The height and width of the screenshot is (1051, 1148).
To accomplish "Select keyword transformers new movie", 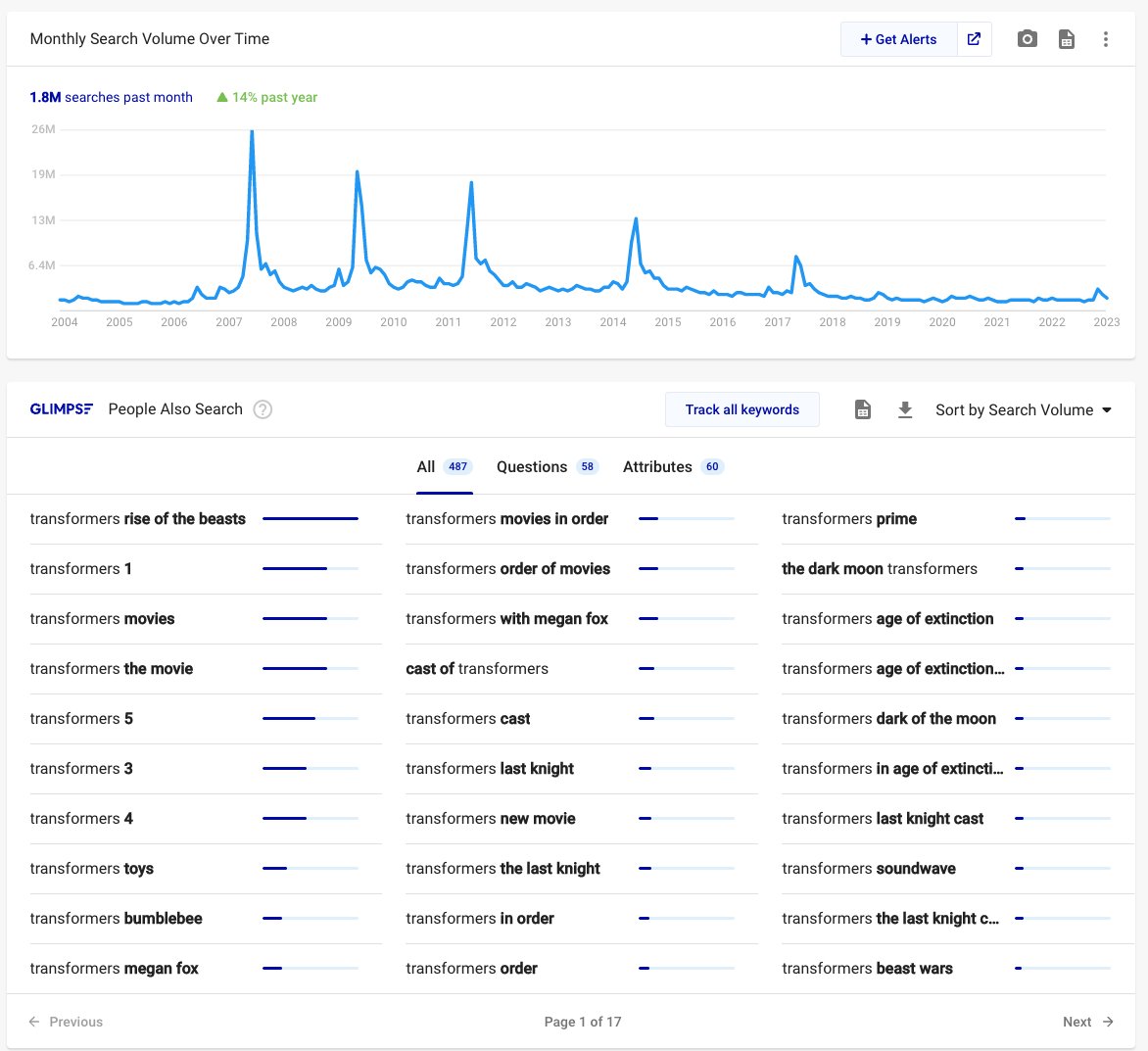I will [x=491, y=818].
